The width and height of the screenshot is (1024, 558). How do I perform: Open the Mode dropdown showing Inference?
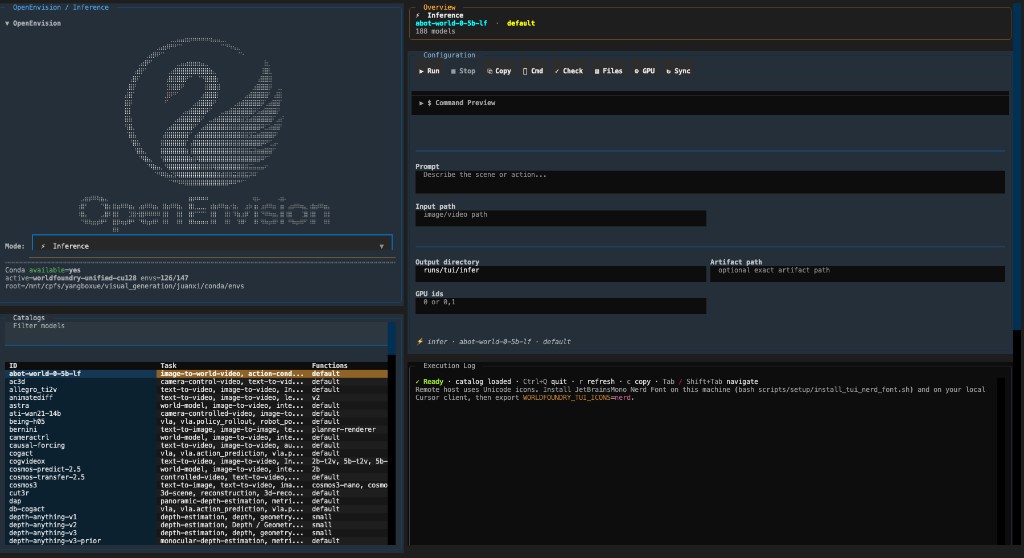coord(212,246)
